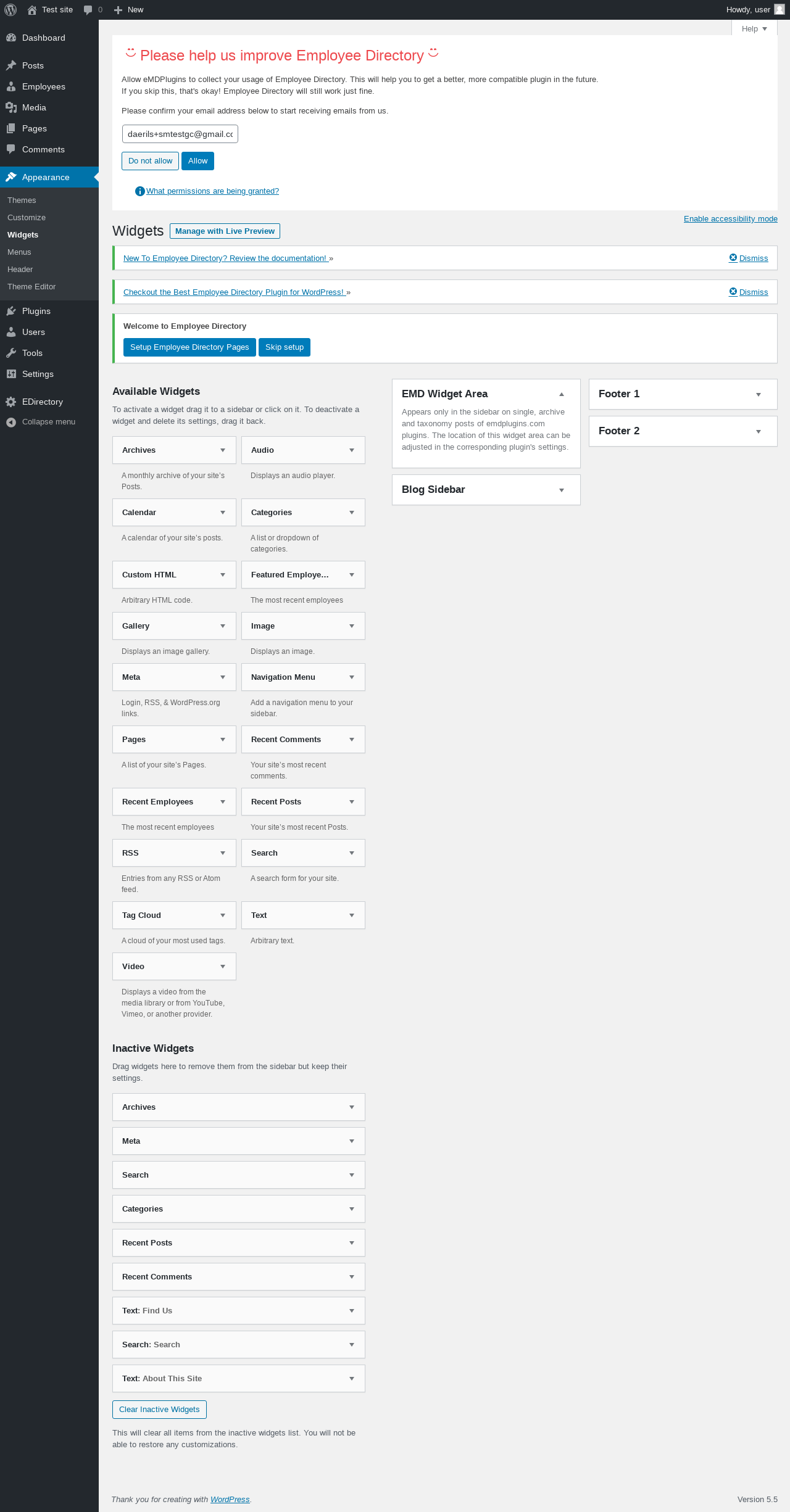Image resolution: width=790 pixels, height=1512 pixels.
Task: Click the email address input field
Action: (x=180, y=134)
